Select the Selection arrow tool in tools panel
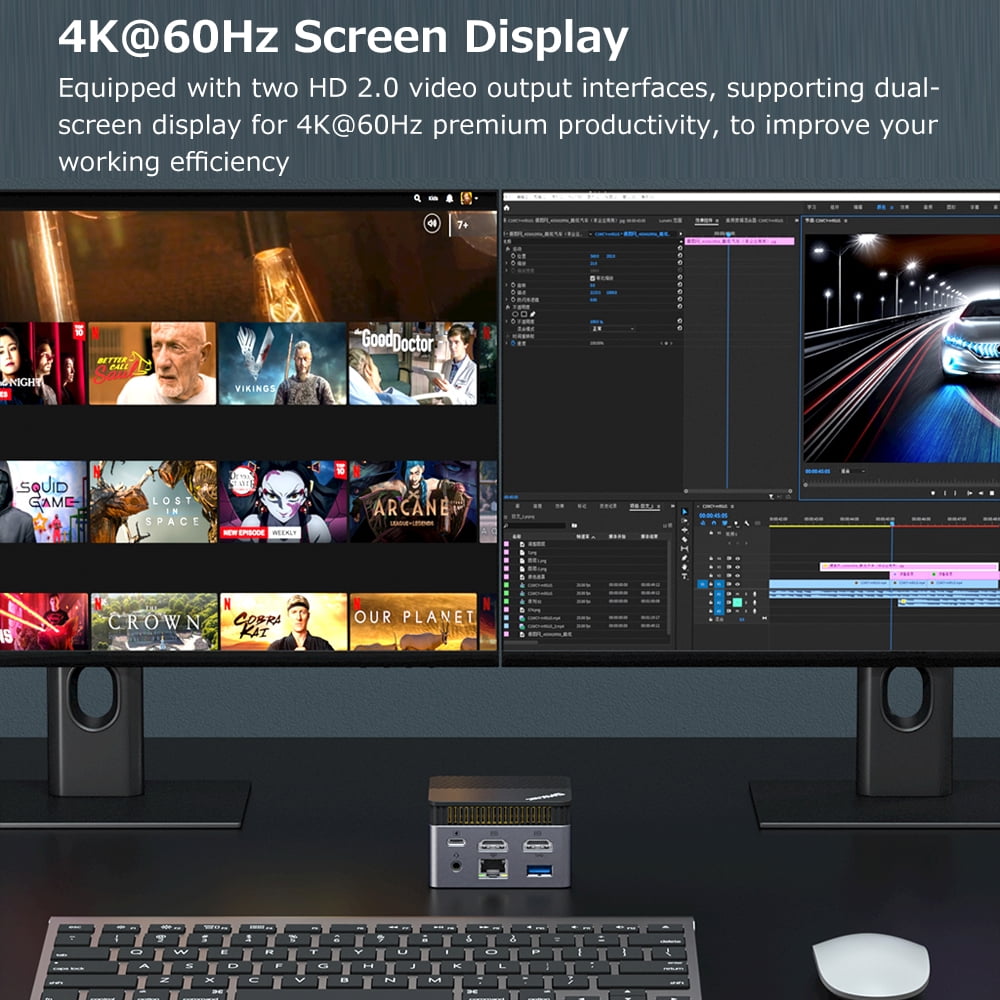 (684, 512)
